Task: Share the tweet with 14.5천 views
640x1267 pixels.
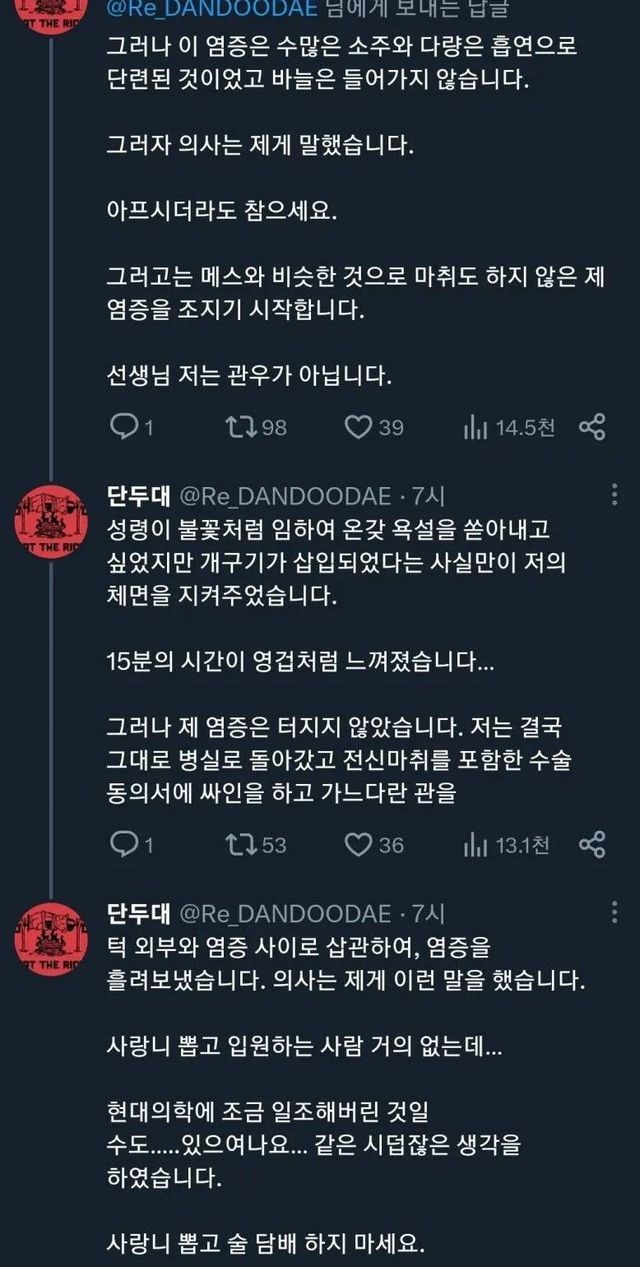Action: click(592, 427)
